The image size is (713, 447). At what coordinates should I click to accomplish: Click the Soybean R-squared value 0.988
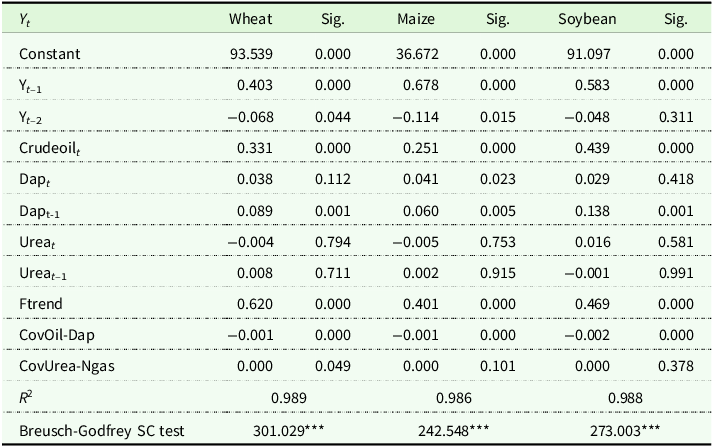tap(626, 399)
